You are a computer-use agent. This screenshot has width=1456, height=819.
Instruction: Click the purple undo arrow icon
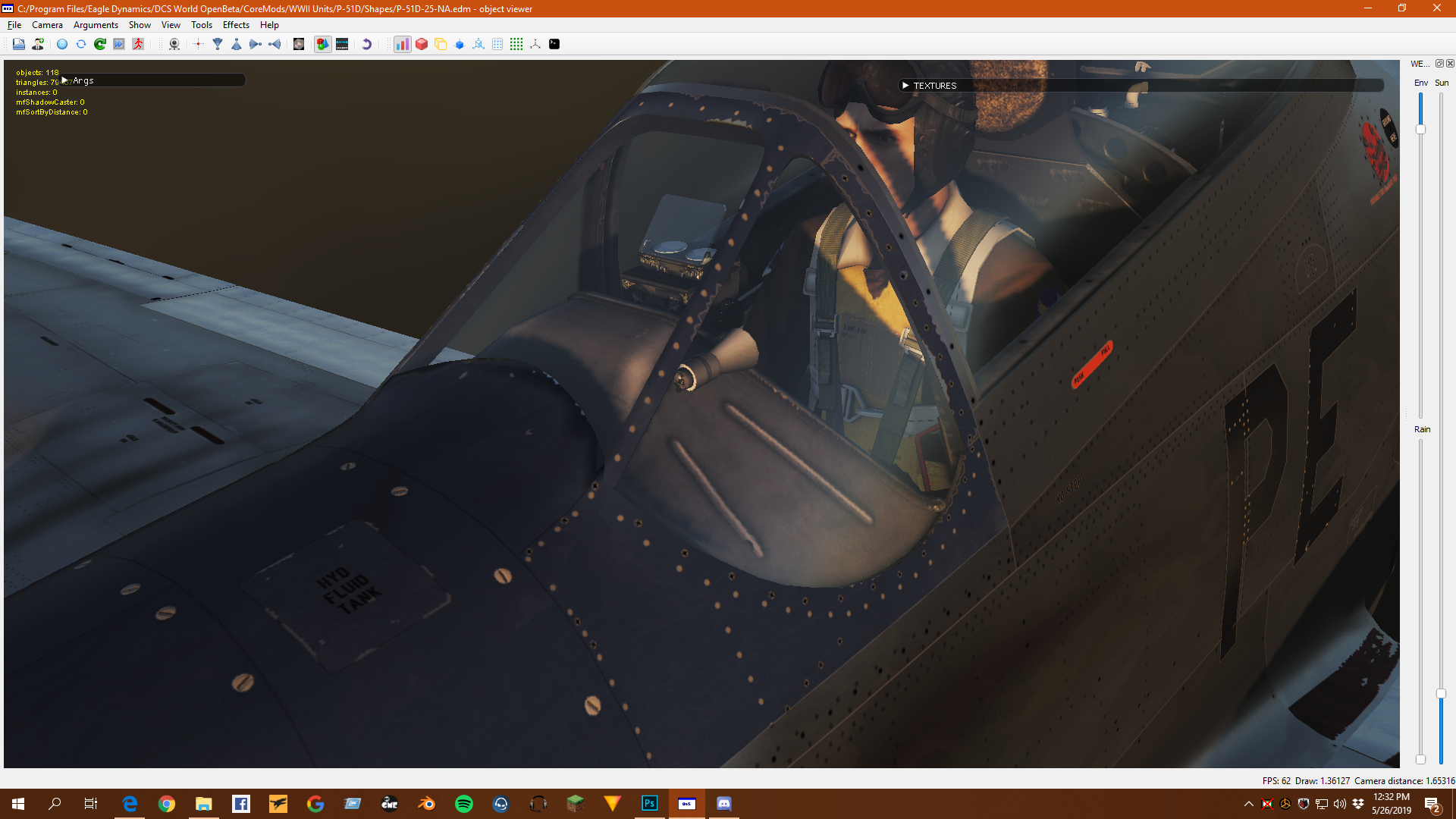point(366,44)
